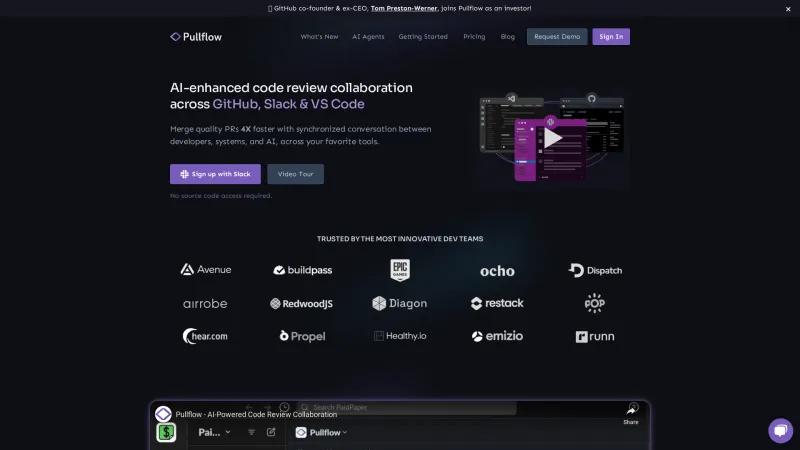Click the No source code access required text

click(221, 195)
